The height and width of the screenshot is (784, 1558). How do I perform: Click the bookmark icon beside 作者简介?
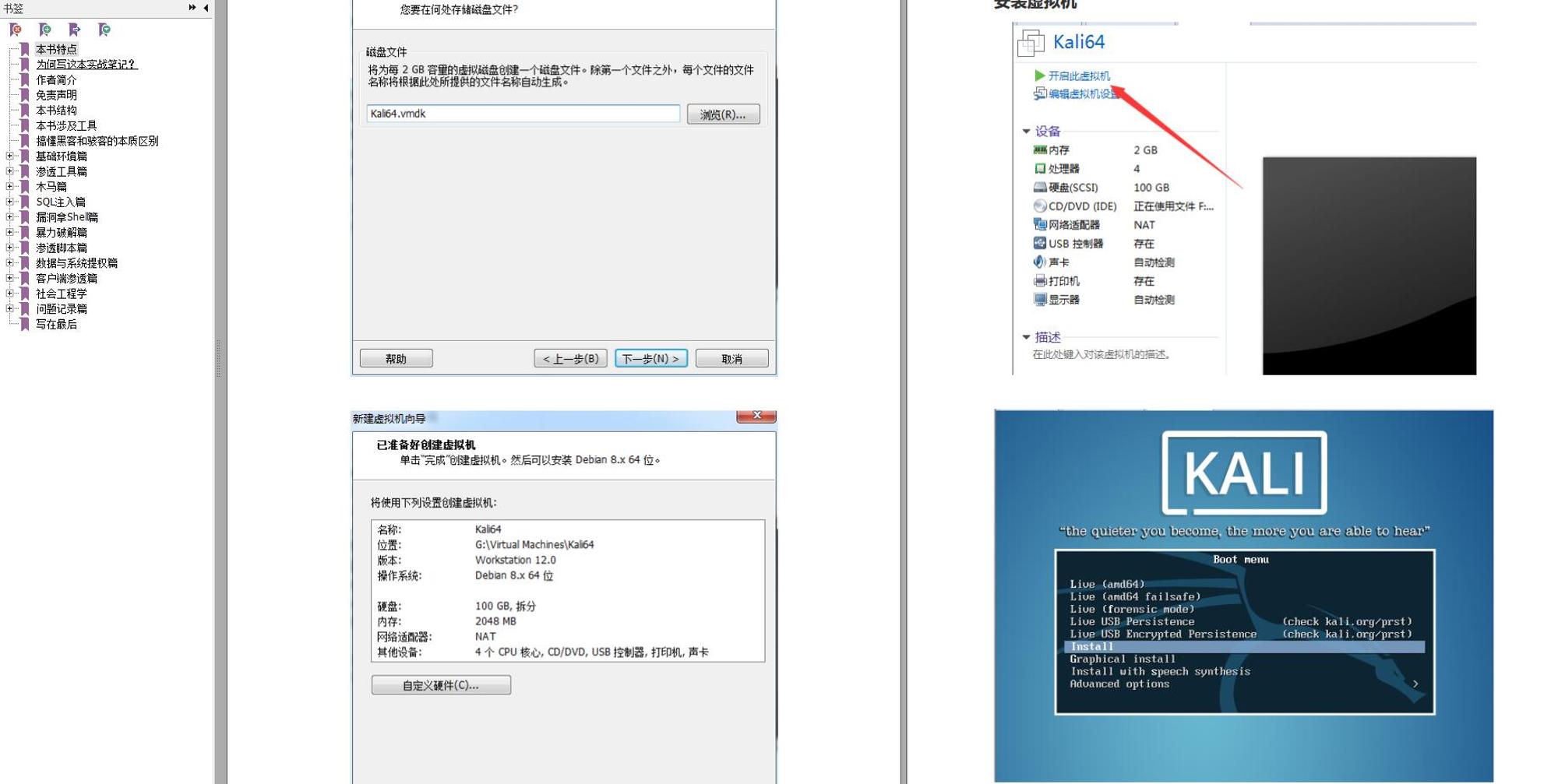tap(25, 79)
